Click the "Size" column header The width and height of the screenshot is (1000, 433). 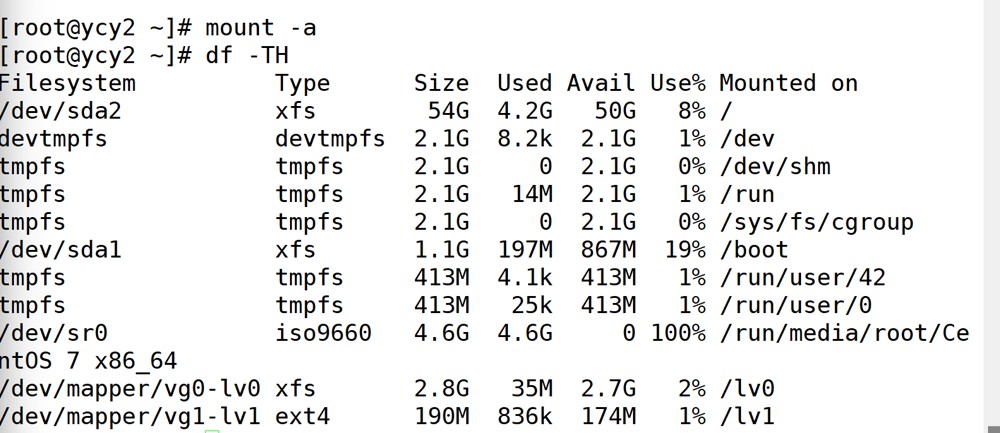[441, 84]
